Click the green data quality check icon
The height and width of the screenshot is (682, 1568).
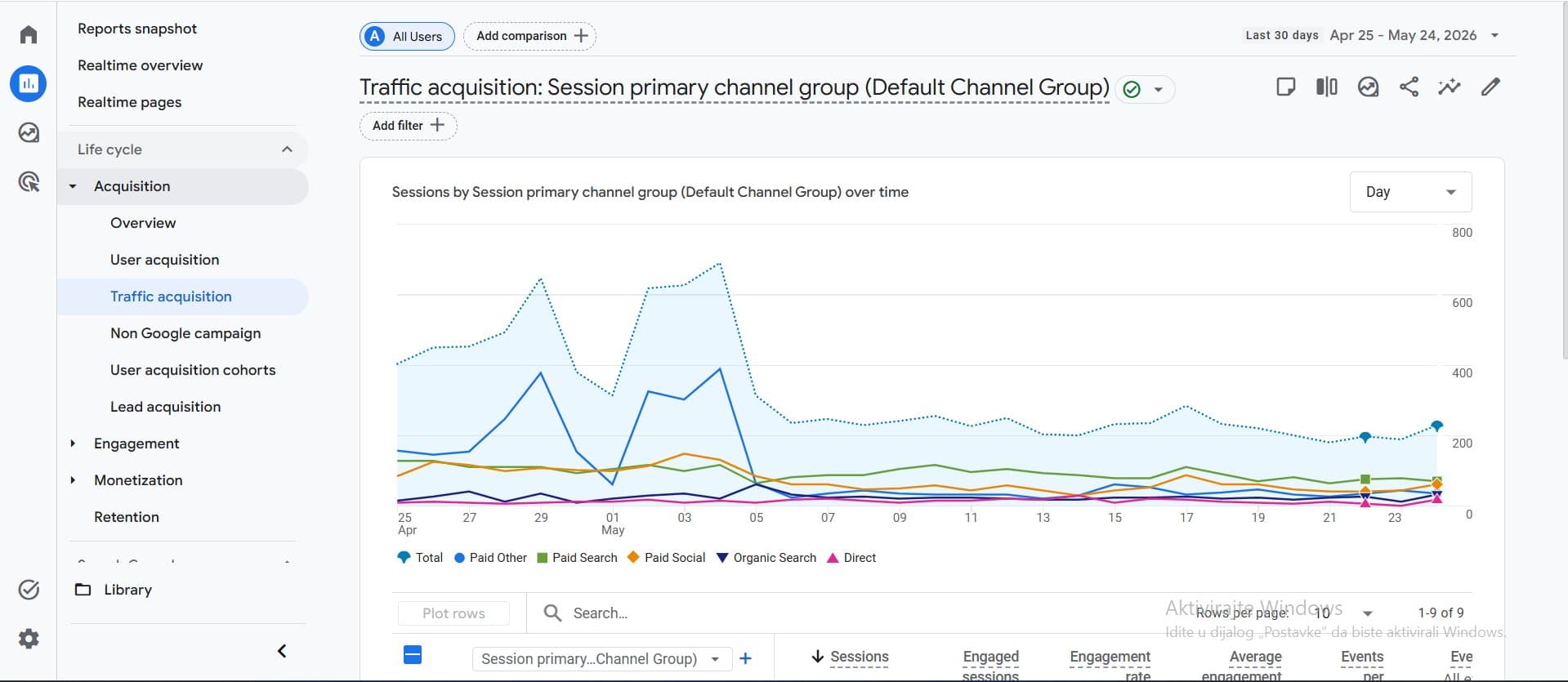(x=1132, y=89)
